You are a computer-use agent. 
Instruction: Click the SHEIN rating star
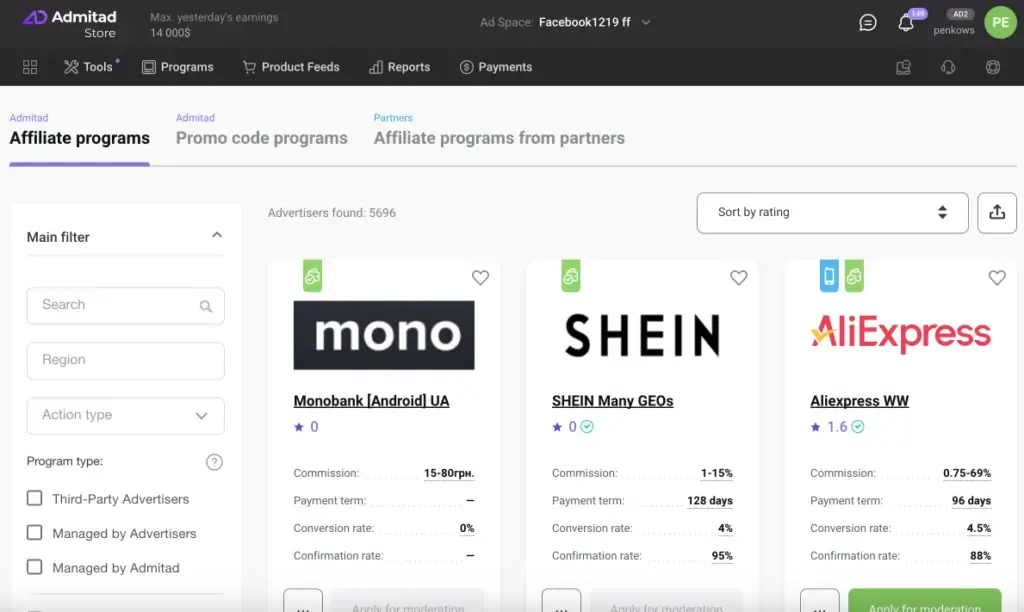tap(557, 427)
